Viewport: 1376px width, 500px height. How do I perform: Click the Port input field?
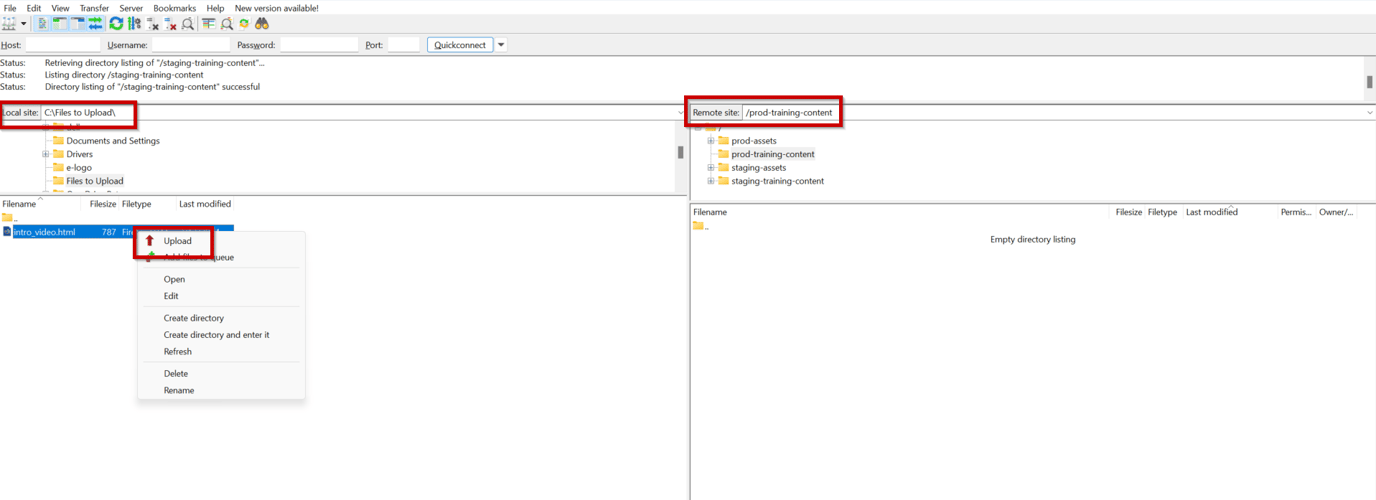tap(403, 45)
